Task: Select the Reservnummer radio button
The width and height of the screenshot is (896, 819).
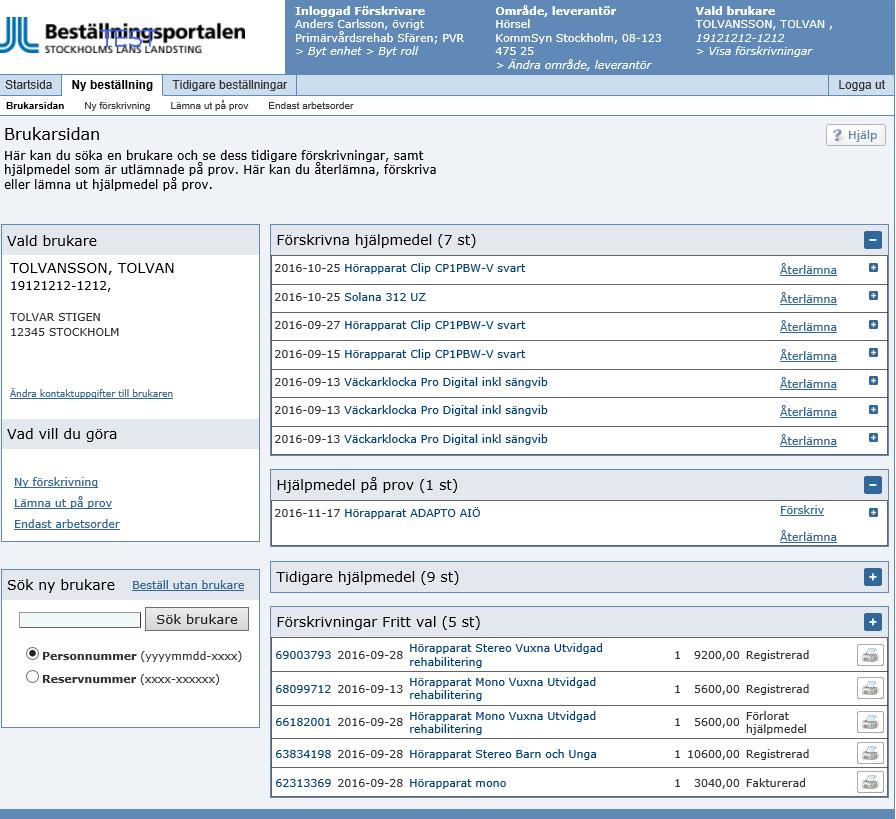Action: 33,677
